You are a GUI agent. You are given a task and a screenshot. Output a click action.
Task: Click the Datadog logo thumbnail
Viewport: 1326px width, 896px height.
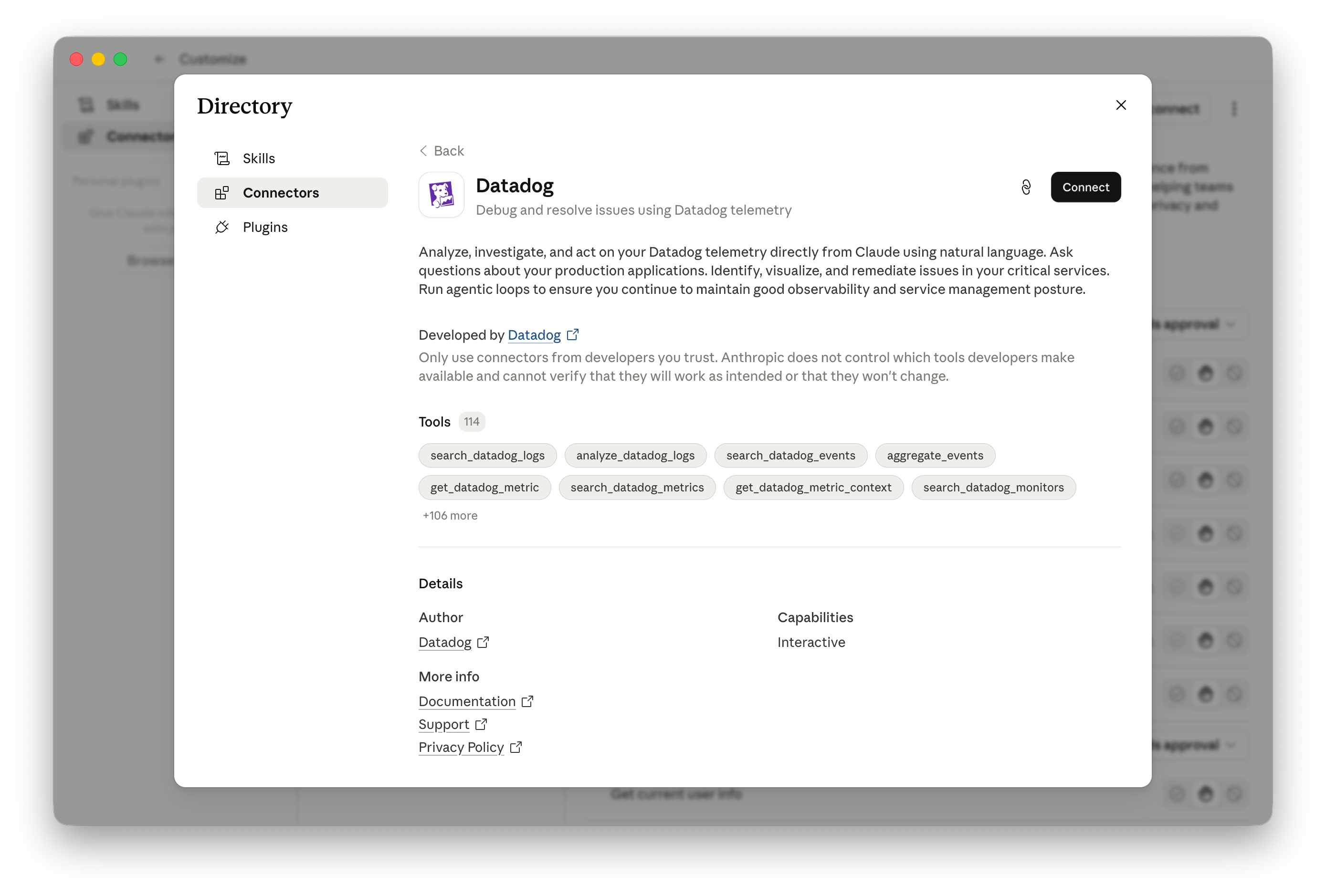pos(442,195)
